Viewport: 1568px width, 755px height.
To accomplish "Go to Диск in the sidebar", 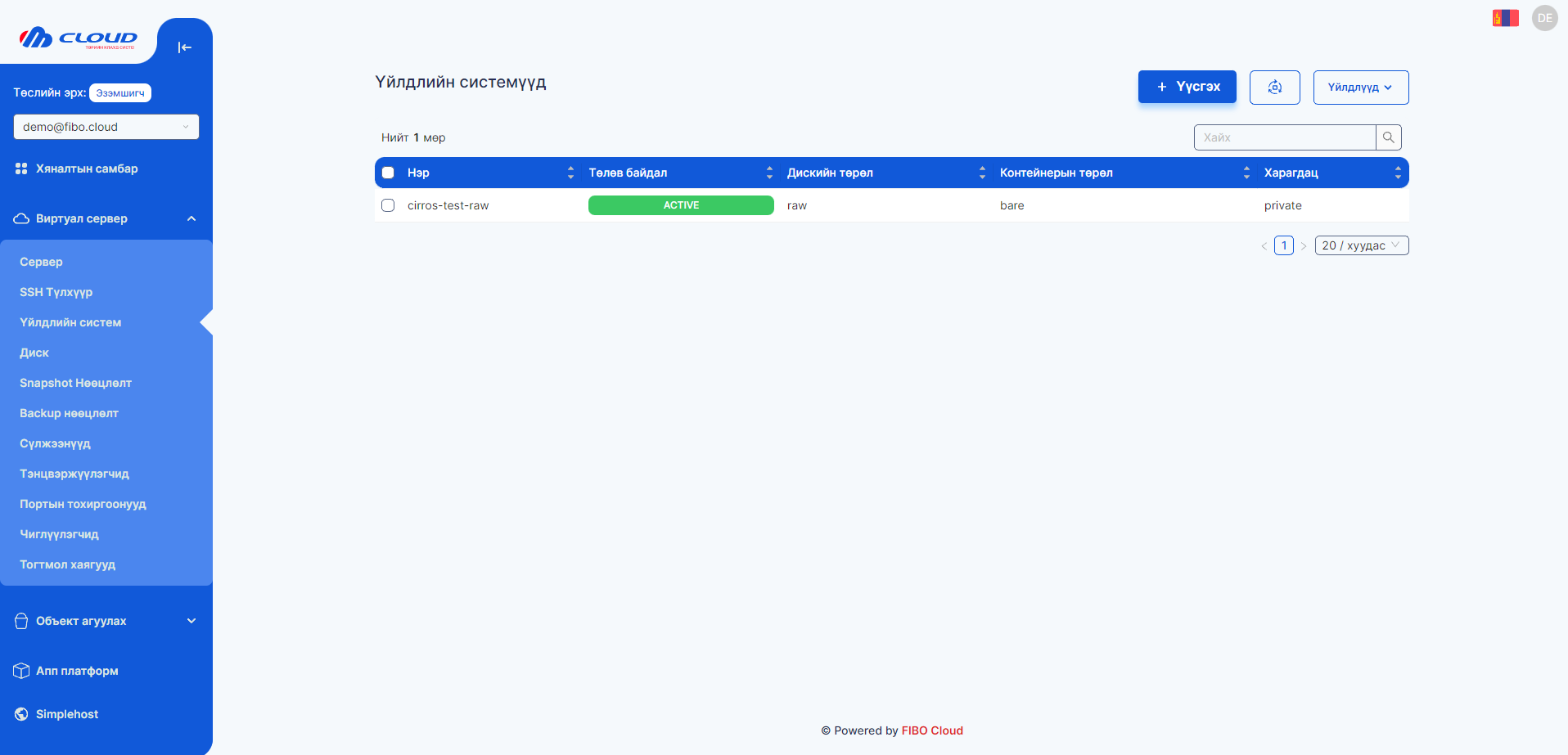I will click(34, 353).
